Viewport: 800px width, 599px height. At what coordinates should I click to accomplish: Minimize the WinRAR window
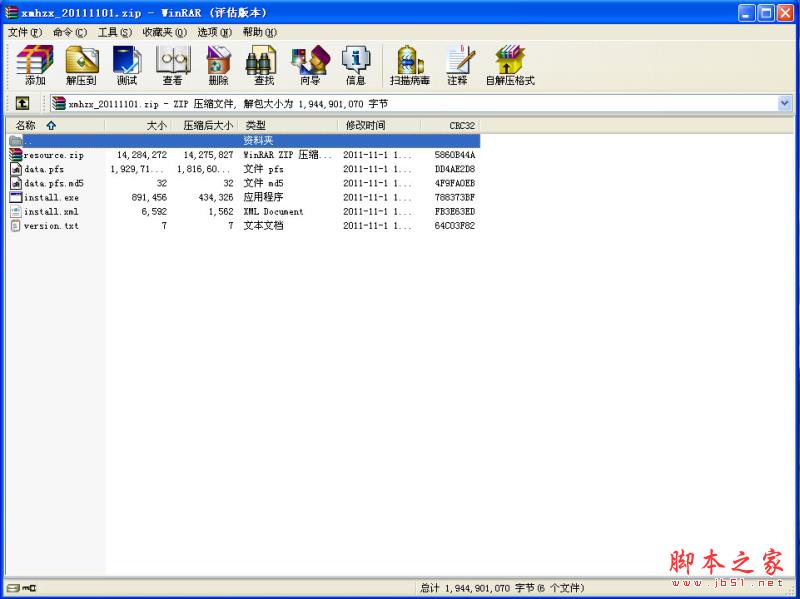[747, 13]
